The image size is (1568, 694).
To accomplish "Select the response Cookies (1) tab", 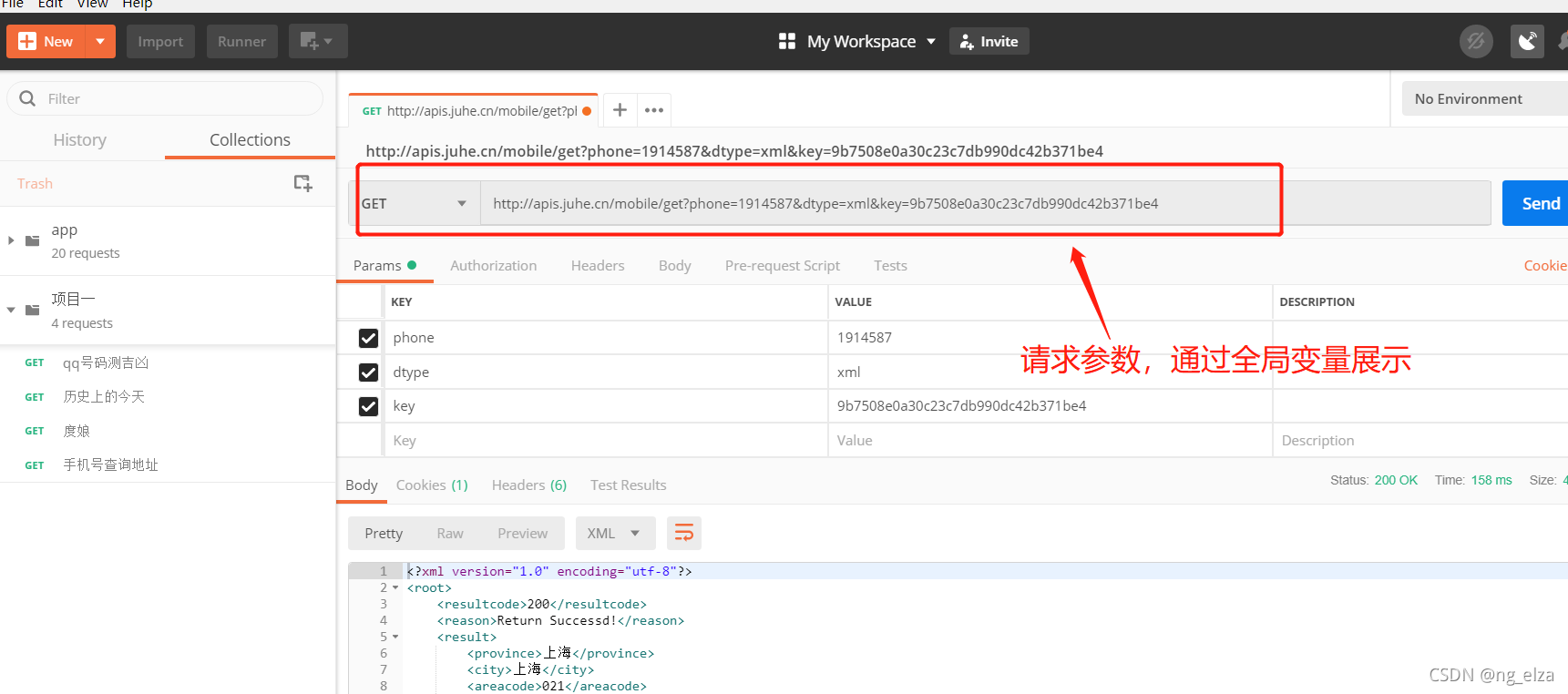I will point(432,485).
